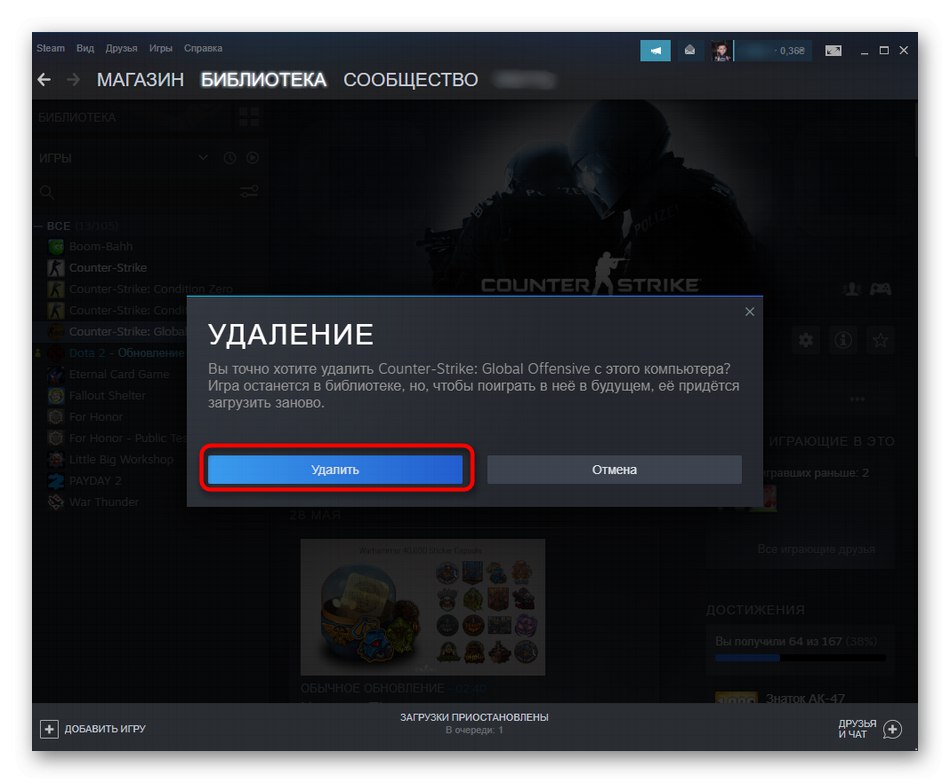Click the War Thunder game icon
Viewport: 950px width, 783px height.
point(56,502)
